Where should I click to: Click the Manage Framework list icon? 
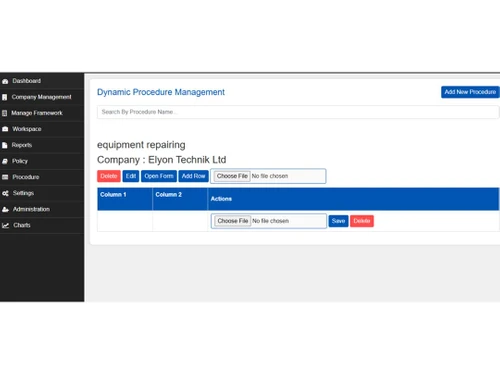coord(4,113)
